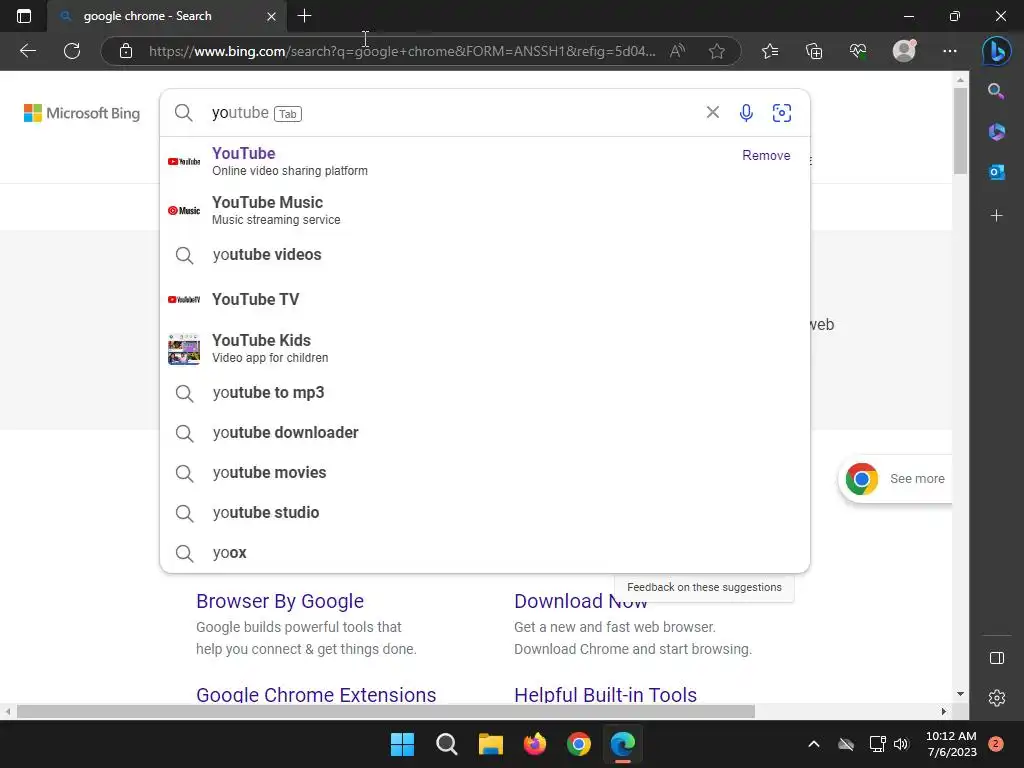Open visual search camera icon
Viewport: 1024px width, 768px height.
point(782,113)
